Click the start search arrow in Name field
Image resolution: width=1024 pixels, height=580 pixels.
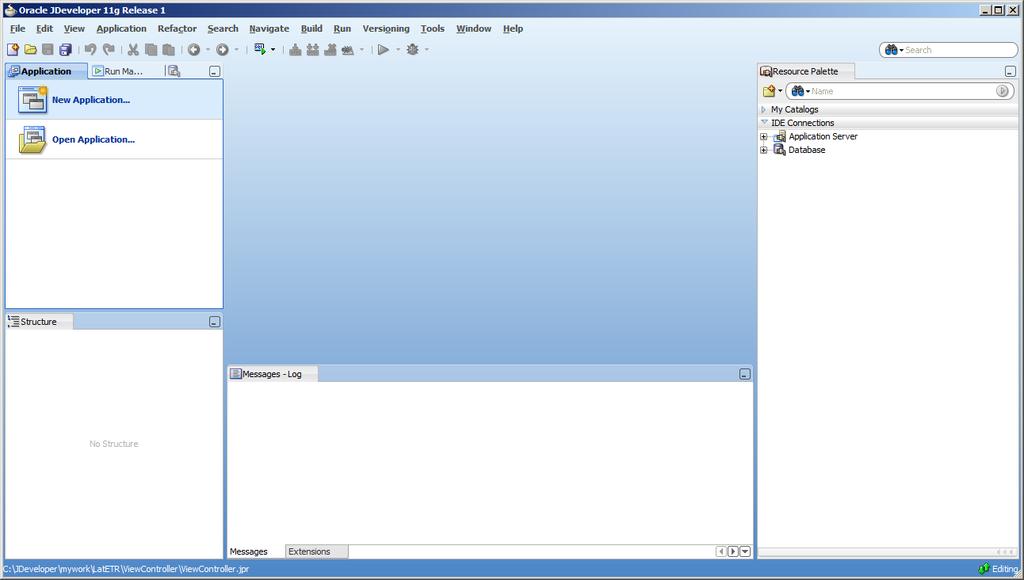tap(1002, 91)
